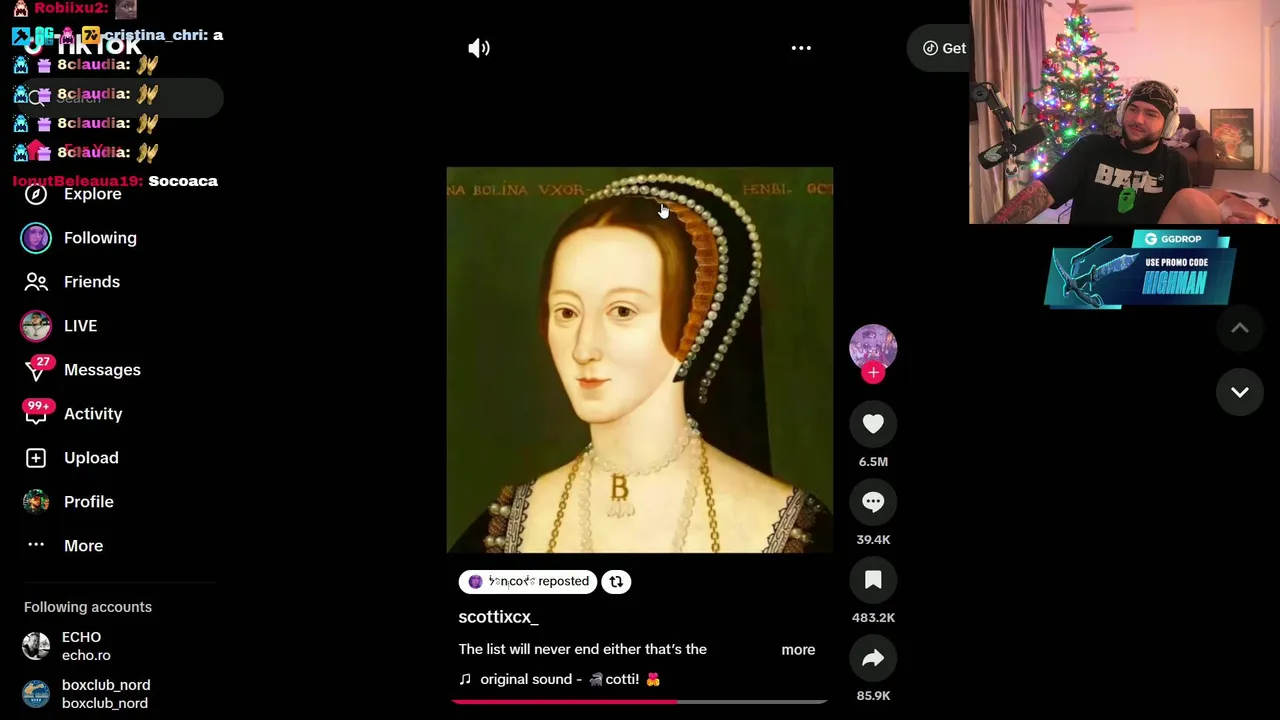Click the 483.2K saves count
Image resolution: width=1280 pixels, height=720 pixels.
point(873,618)
